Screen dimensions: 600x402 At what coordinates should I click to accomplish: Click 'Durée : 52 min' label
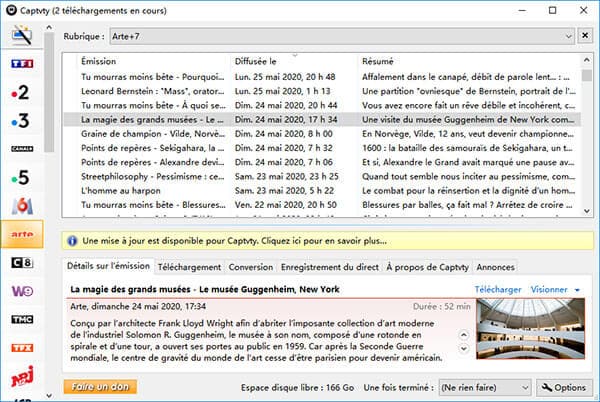coord(442,306)
